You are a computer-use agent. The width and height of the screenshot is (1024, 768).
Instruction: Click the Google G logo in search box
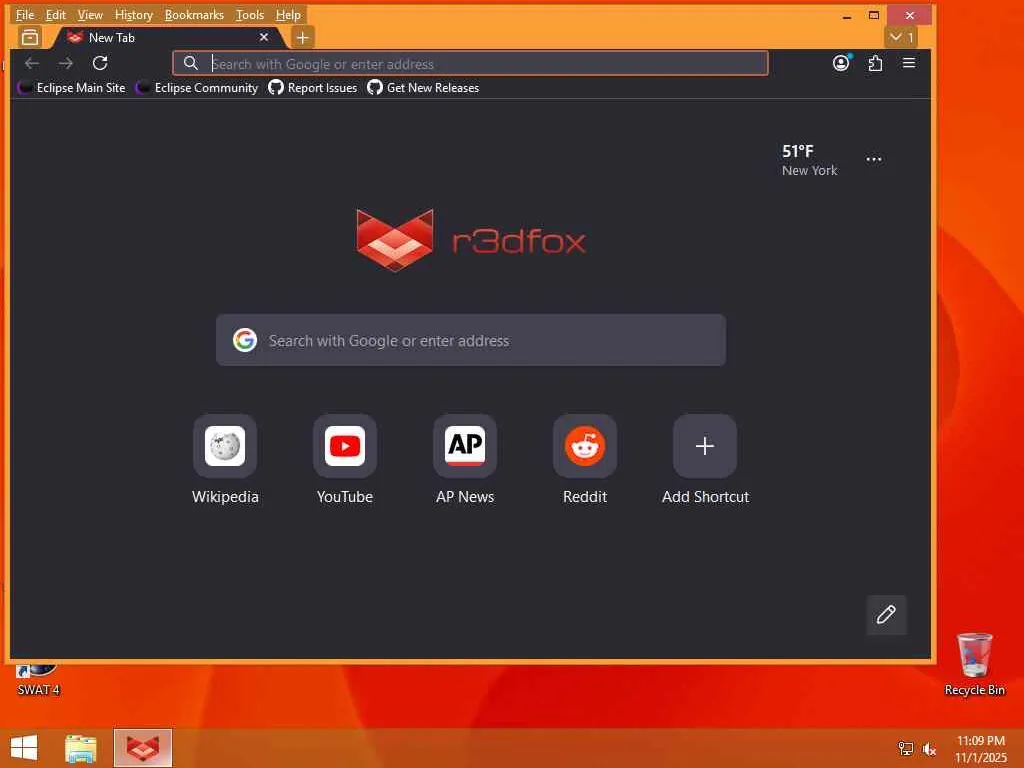point(245,340)
